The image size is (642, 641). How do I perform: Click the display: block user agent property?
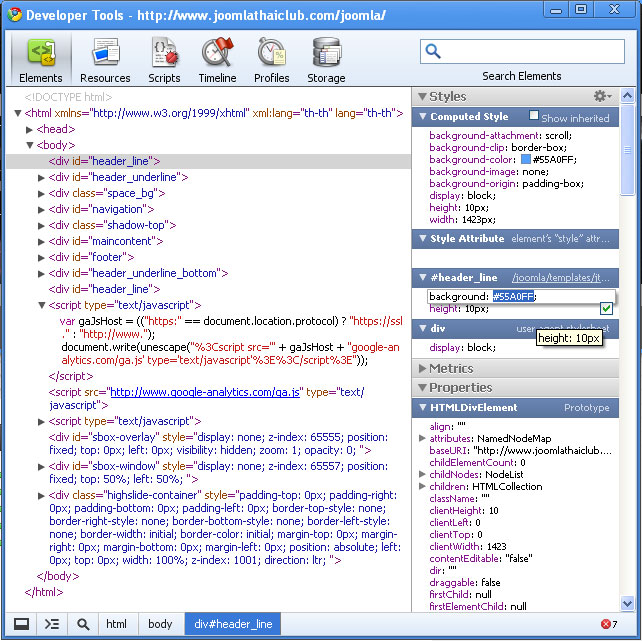(462, 348)
